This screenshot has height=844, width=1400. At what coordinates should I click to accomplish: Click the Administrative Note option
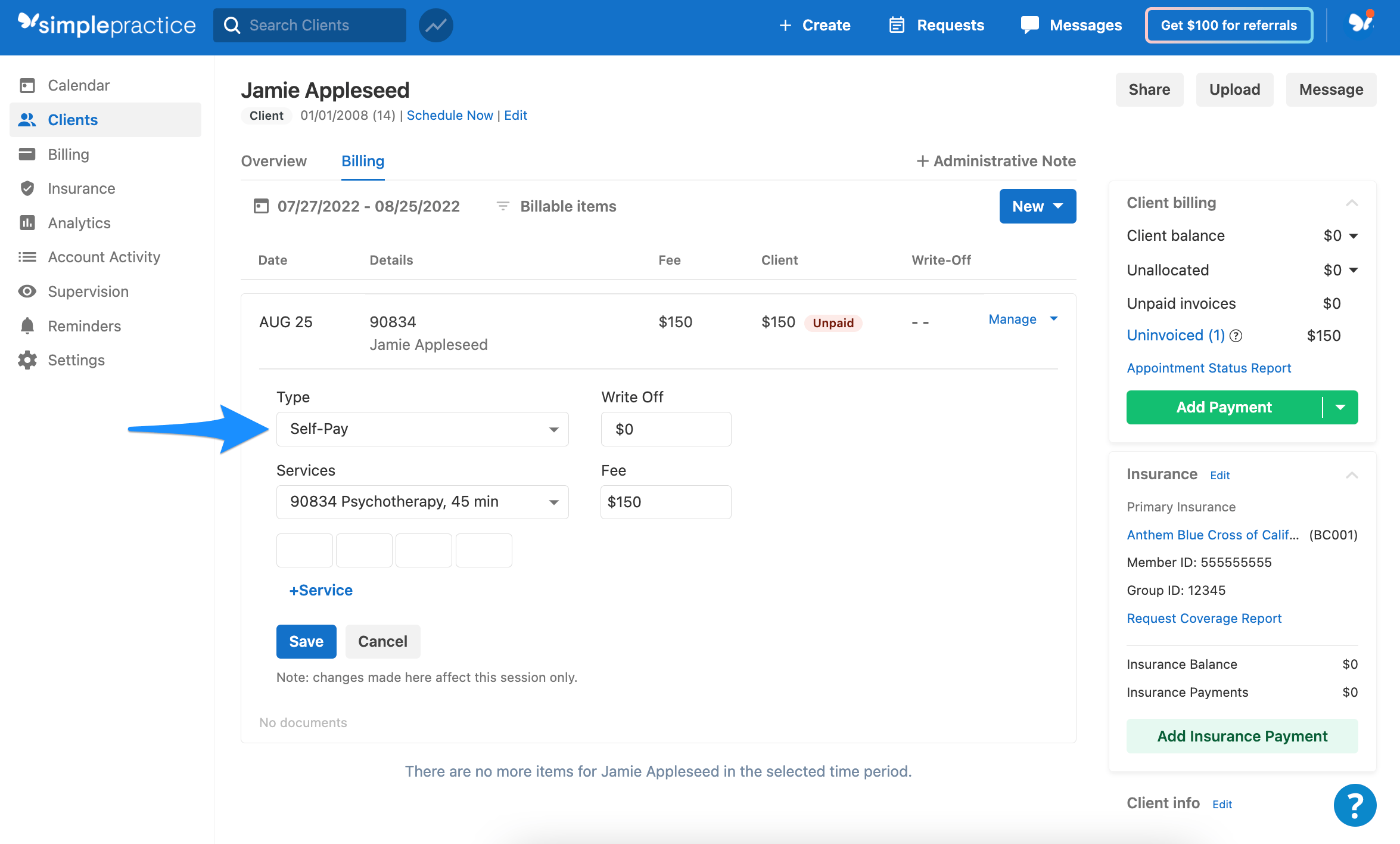[994, 161]
